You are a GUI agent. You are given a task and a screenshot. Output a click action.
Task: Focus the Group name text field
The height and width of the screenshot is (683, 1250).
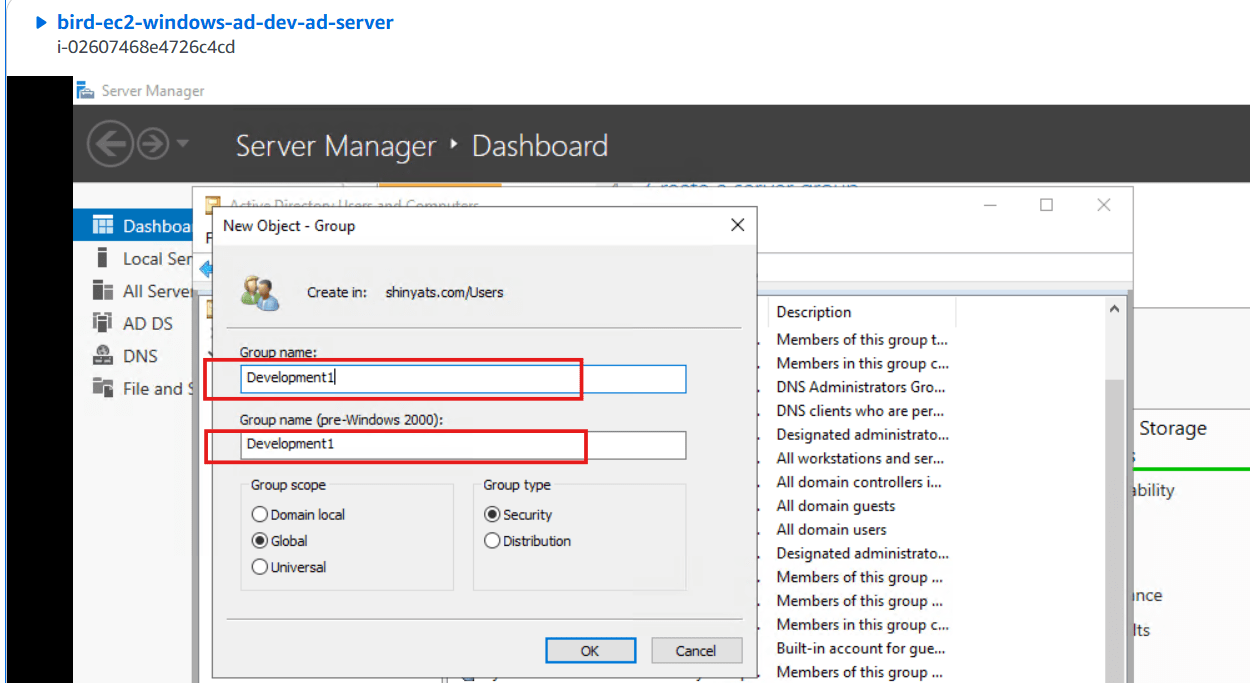(x=463, y=379)
